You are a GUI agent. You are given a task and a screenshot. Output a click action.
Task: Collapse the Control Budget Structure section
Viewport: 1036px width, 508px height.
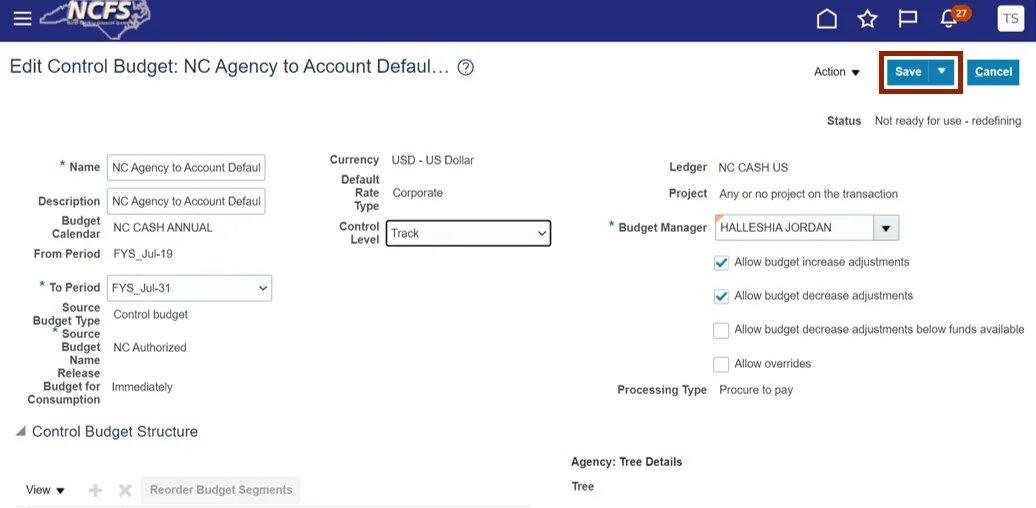[x=21, y=432]
